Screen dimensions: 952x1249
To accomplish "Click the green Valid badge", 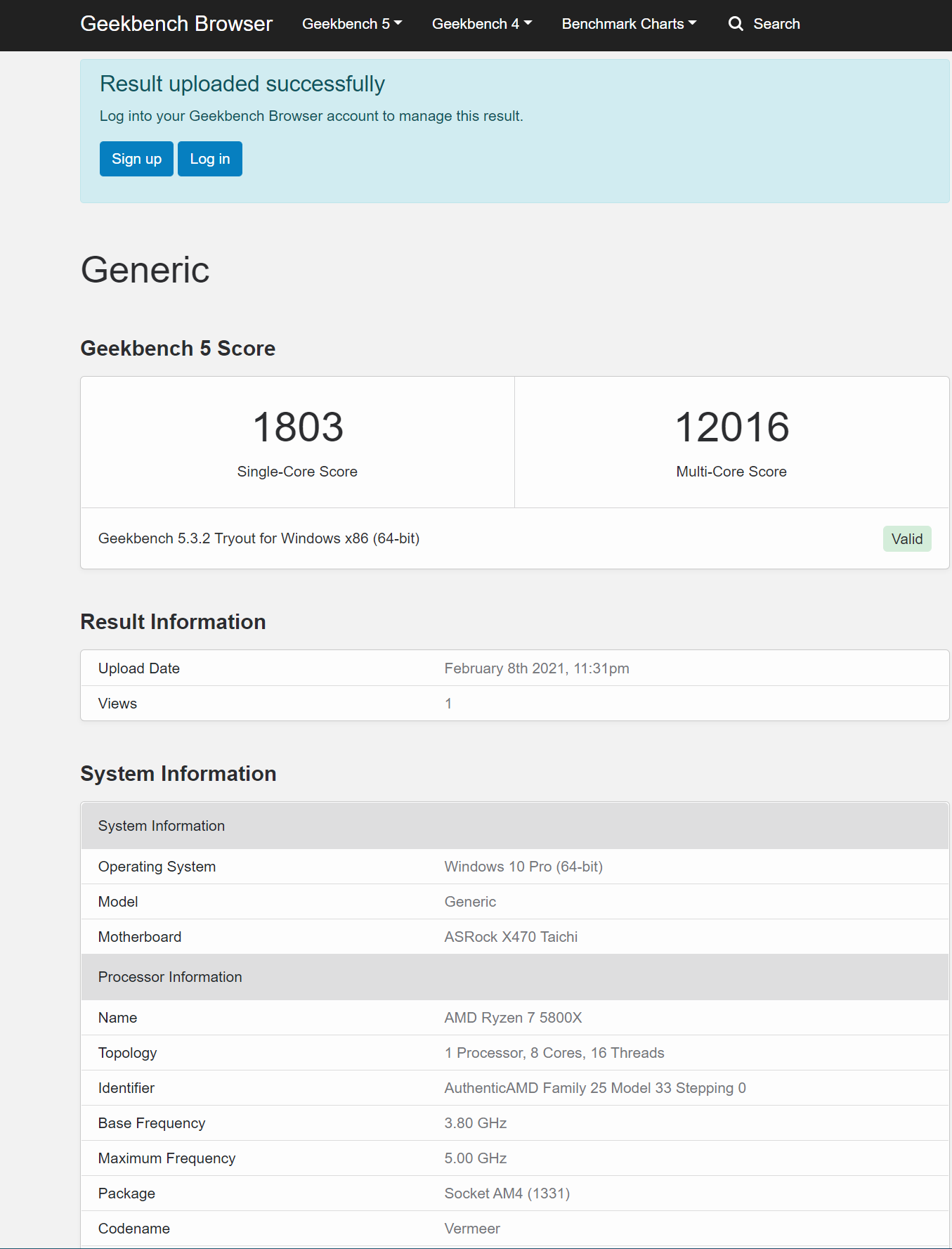I will tap(906, 539).
